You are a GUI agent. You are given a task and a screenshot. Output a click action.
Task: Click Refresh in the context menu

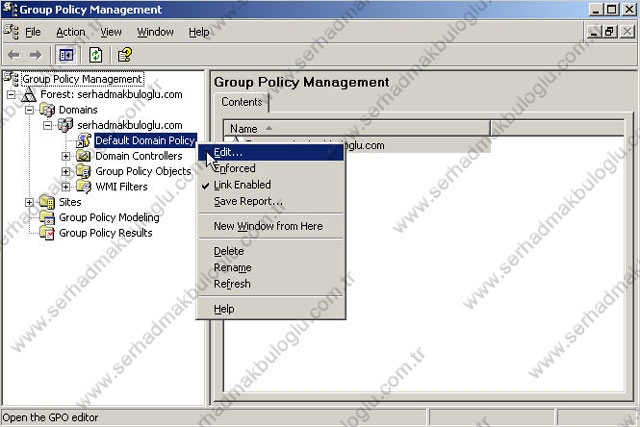271,284
